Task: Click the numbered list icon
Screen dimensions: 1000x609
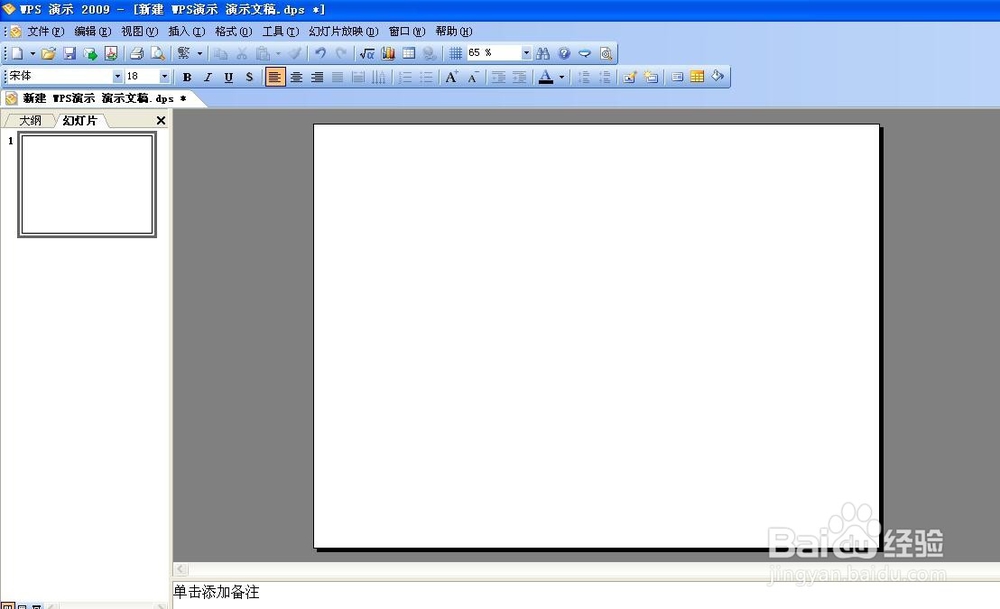Action: 405,77
